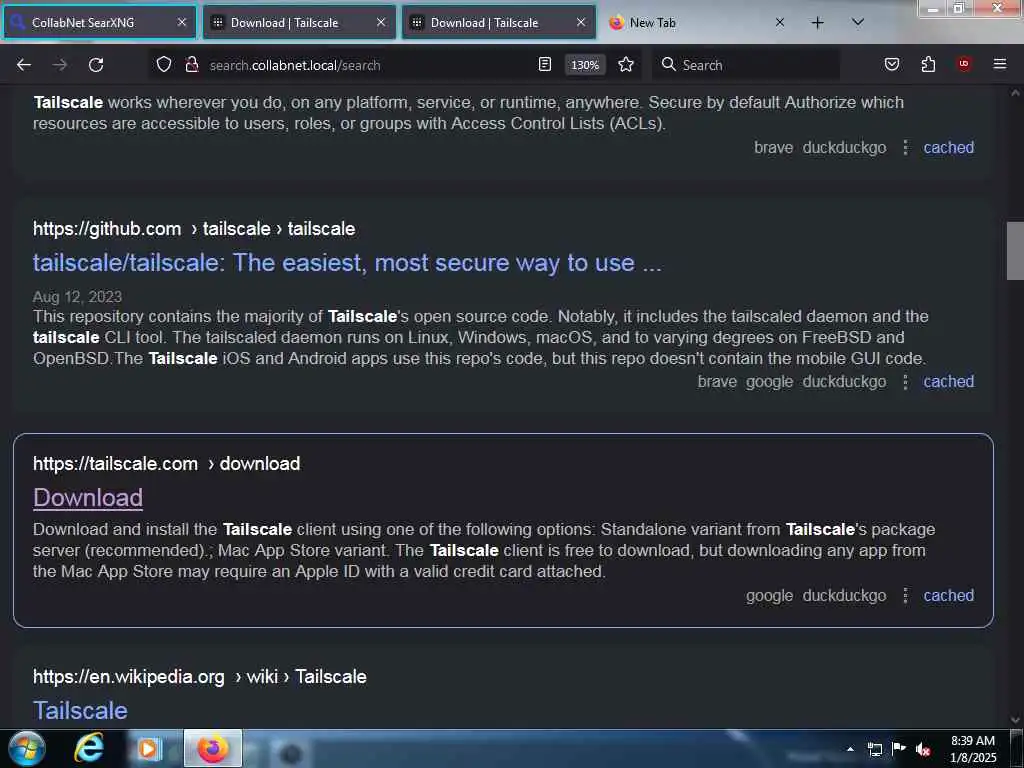Open the uBlock Origin extension
This screenshot has height=768, width=1024.
point(963,64)
